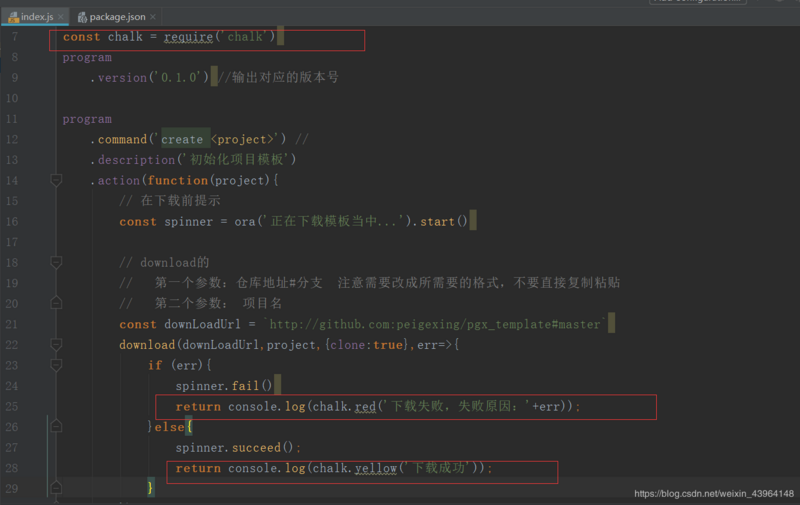
Task: Click the '0.1.0' version string
Action: [x=179, y=78]
